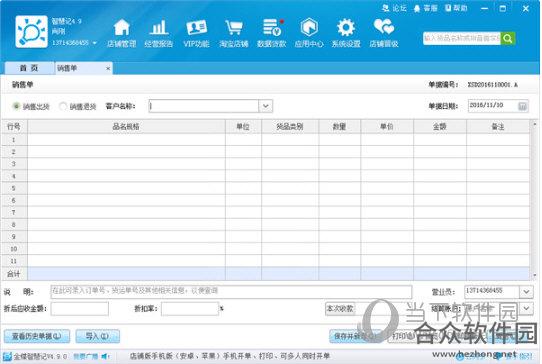
Task: Click the status bar speaker announcement icon
Action: (x=106, y=356)
